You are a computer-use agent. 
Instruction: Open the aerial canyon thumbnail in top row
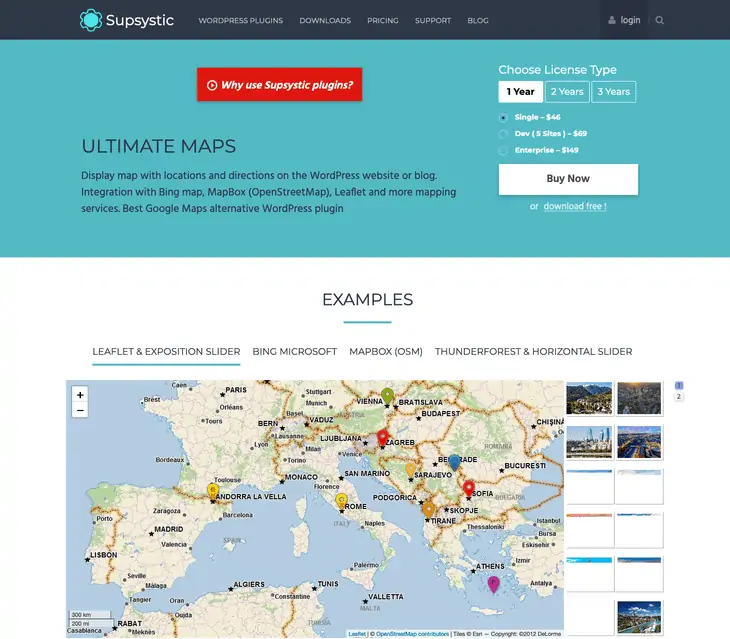click(x=639, y=398)
